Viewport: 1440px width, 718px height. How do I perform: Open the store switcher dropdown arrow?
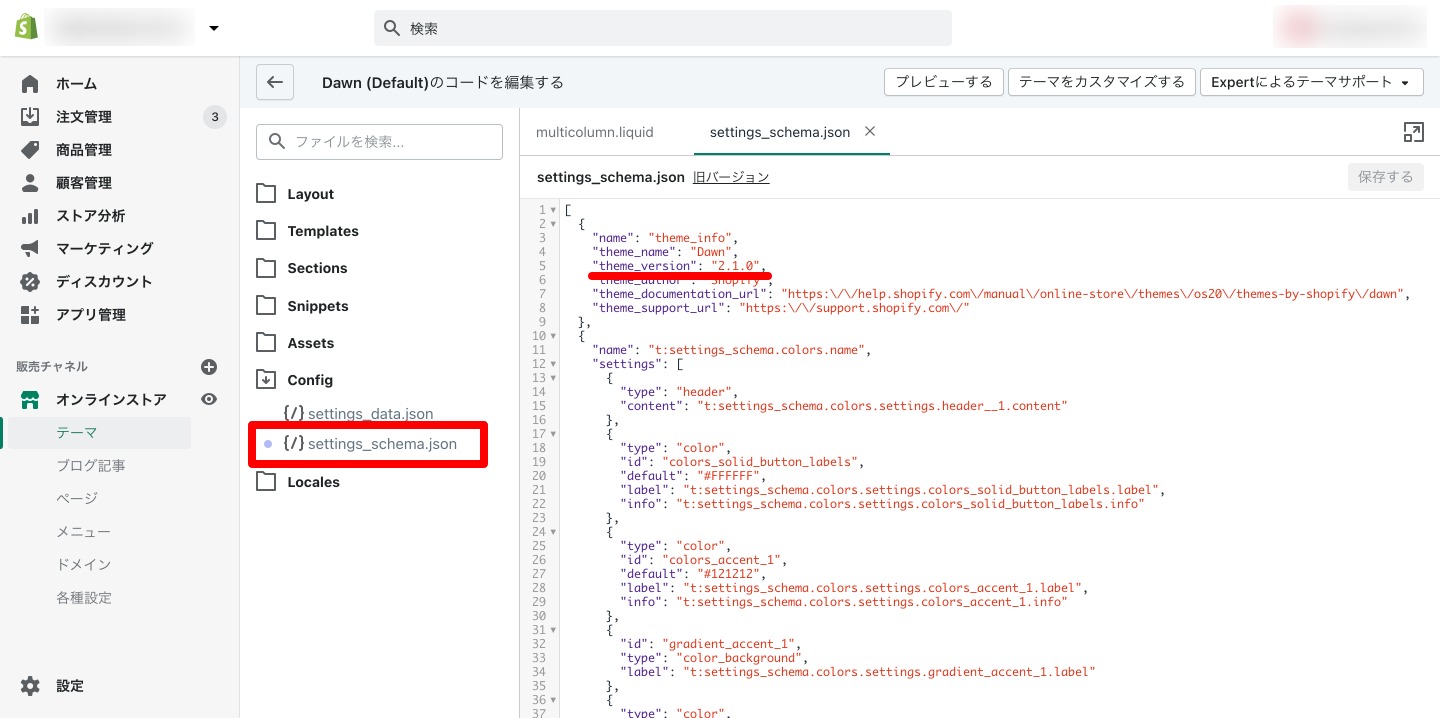pyautogui.click(x=214, y=28)
